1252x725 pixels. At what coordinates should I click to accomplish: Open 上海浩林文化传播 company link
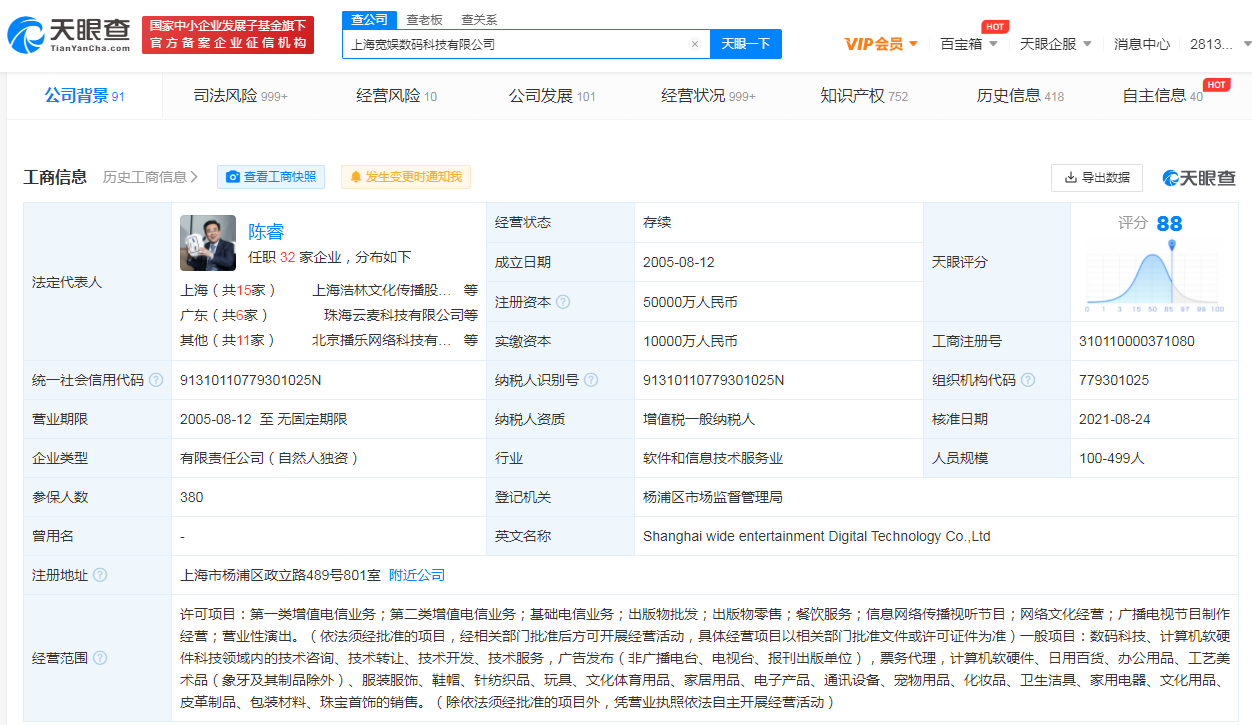click(382, 290)
